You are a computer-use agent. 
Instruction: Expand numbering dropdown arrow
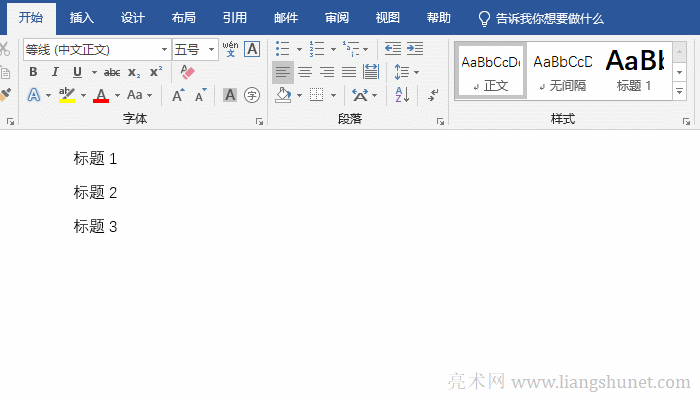[333, 49]
